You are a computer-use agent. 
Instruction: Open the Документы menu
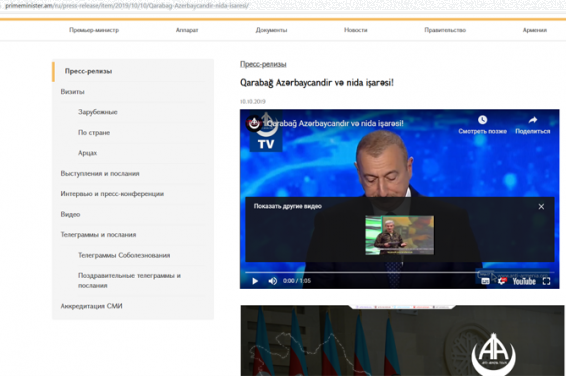(x=271, y=30)
